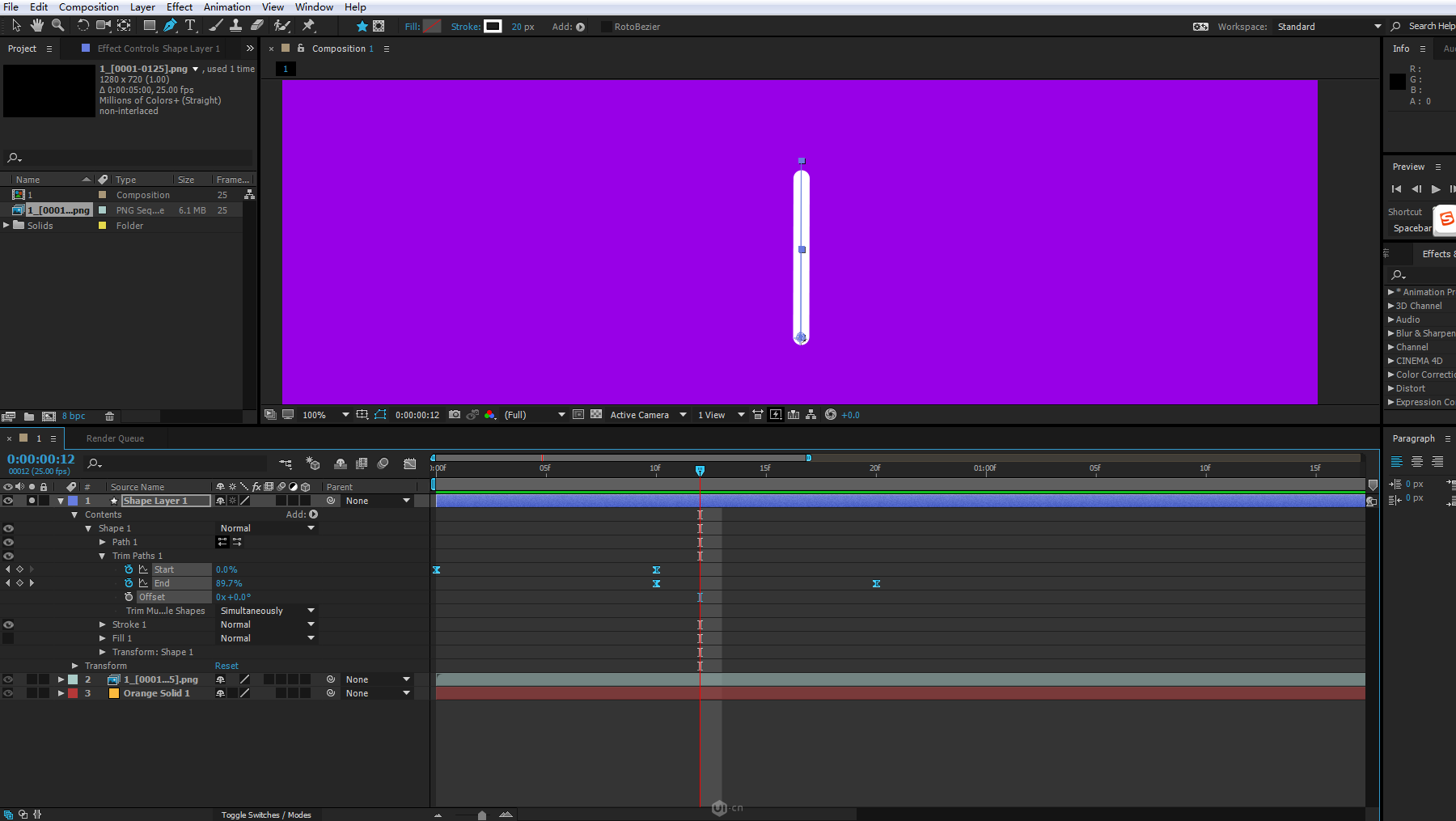Enable Motion Blur switch in timeline header
Viewport: 1456px width, 821px height.
[x=383, y=463]
